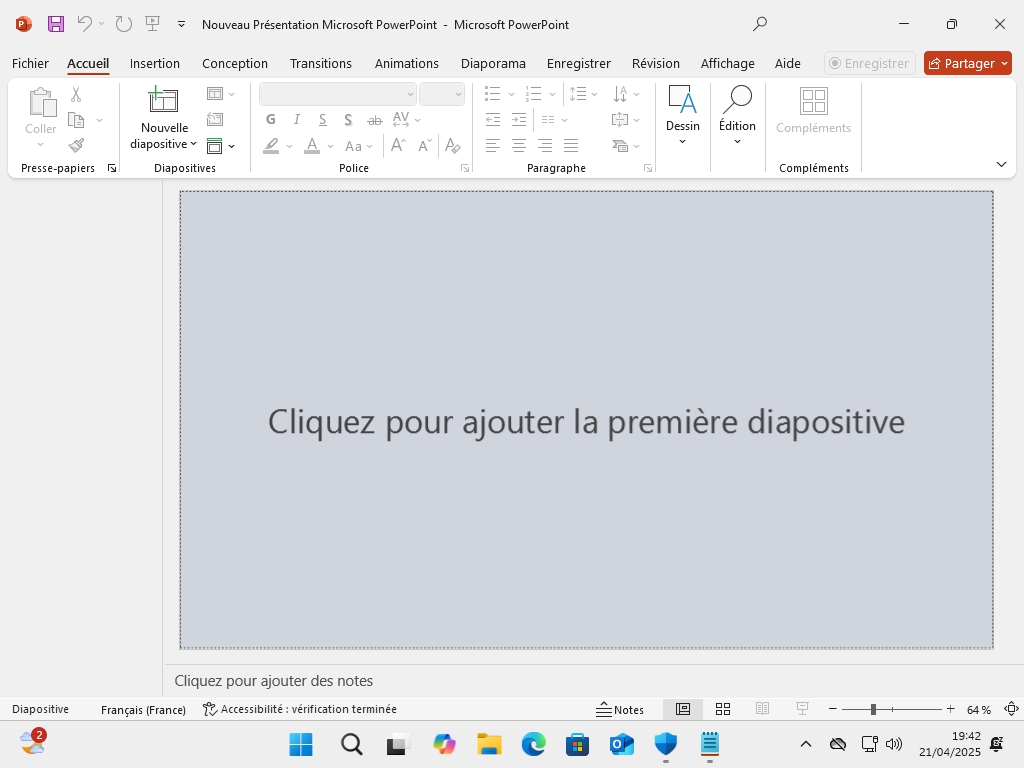Viewport: 1024px width, 768px height.
Task: Click to add the first slide
Action: [x=586, y=421]
